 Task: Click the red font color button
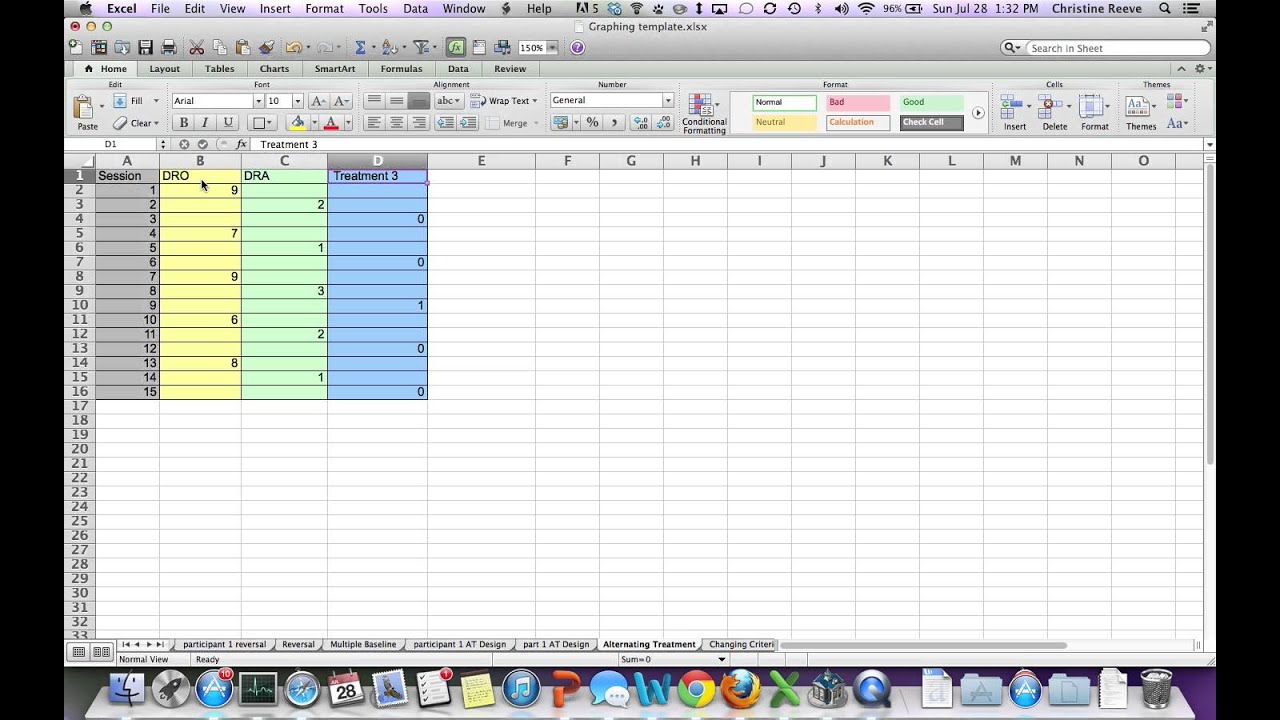pyautogui.click(x=331, y=122)
